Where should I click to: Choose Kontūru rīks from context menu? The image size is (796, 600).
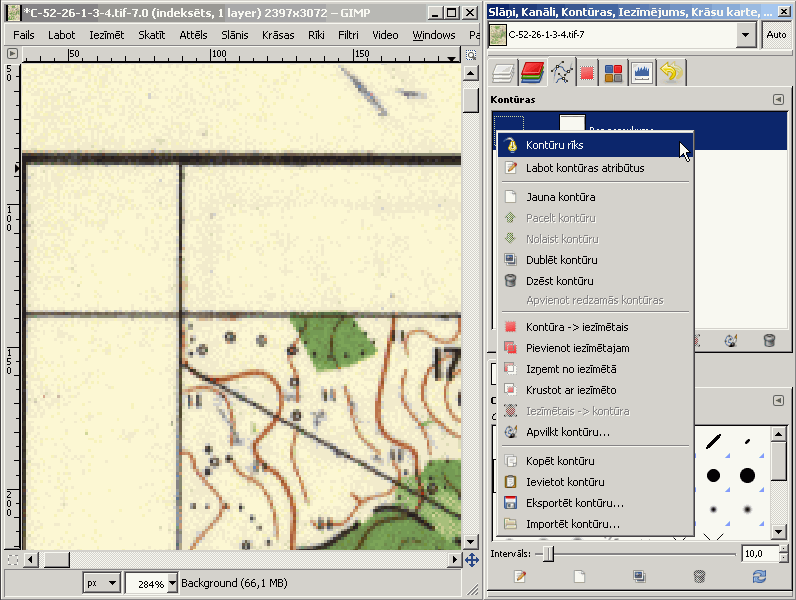pyautogui.click(x=595, y=145)
